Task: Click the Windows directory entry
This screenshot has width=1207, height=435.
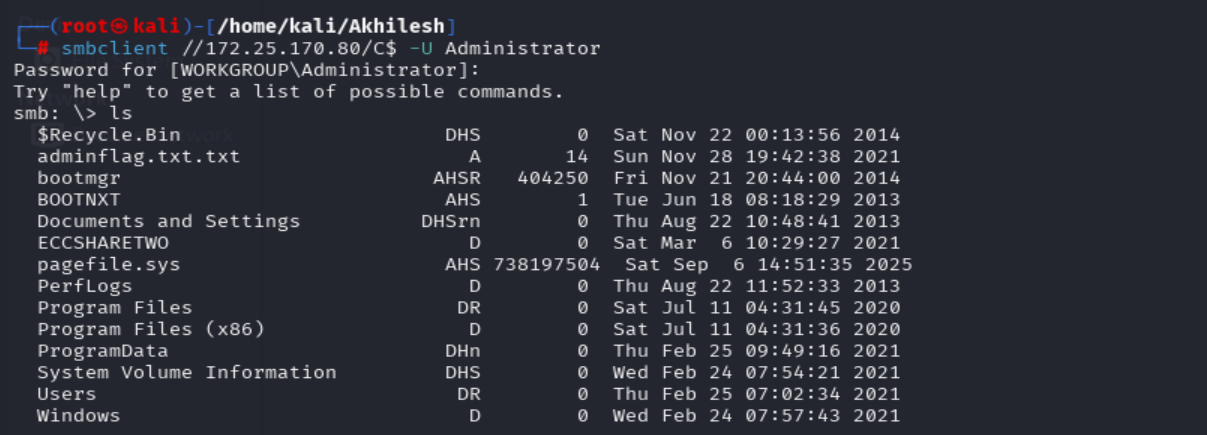Action: coord(79,415)
